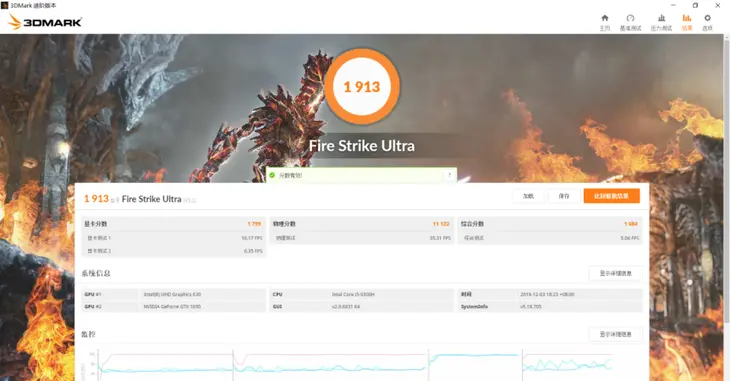Click the vertical scrollbar on right edge
The height and width of the screenshot is (381, 730).
[x=726, y=181]
